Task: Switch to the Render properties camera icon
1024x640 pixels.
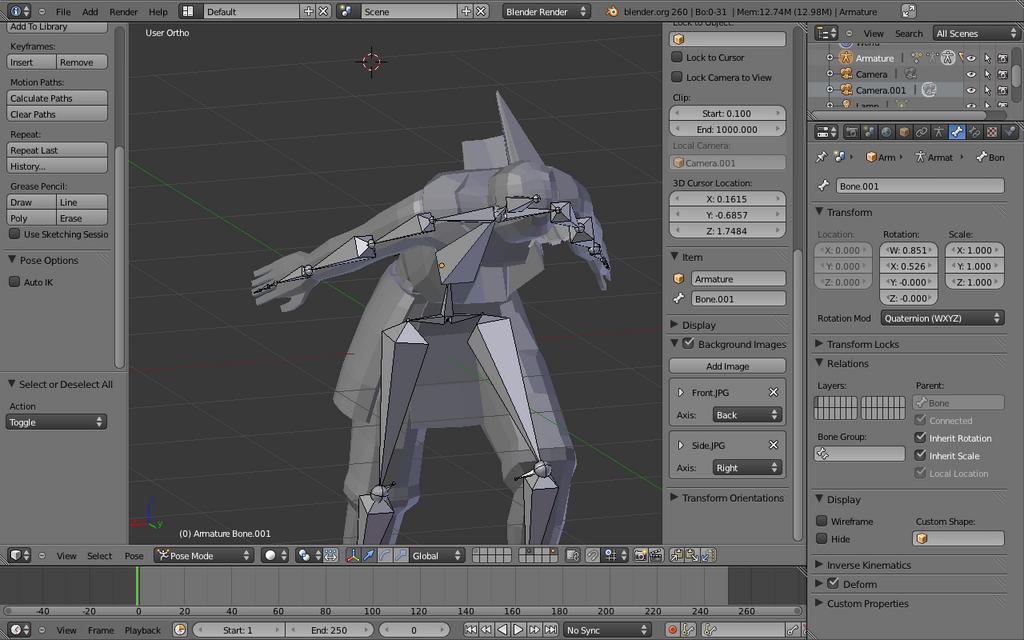Action: tap(853, 131)
